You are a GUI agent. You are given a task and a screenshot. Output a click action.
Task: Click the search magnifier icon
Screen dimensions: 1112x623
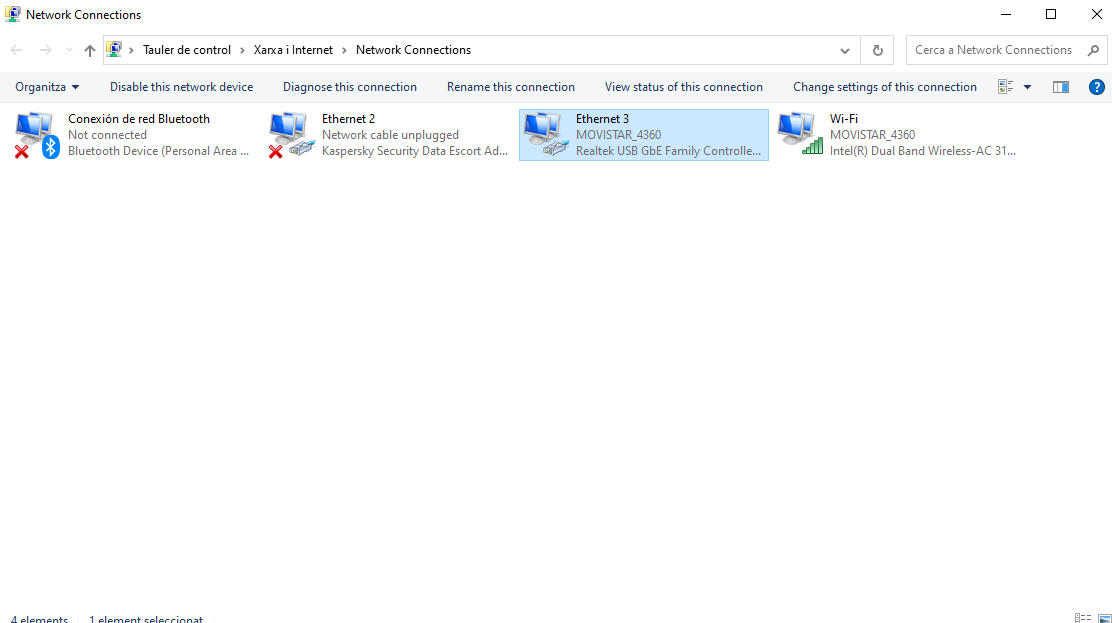(x=1093, y=50)
